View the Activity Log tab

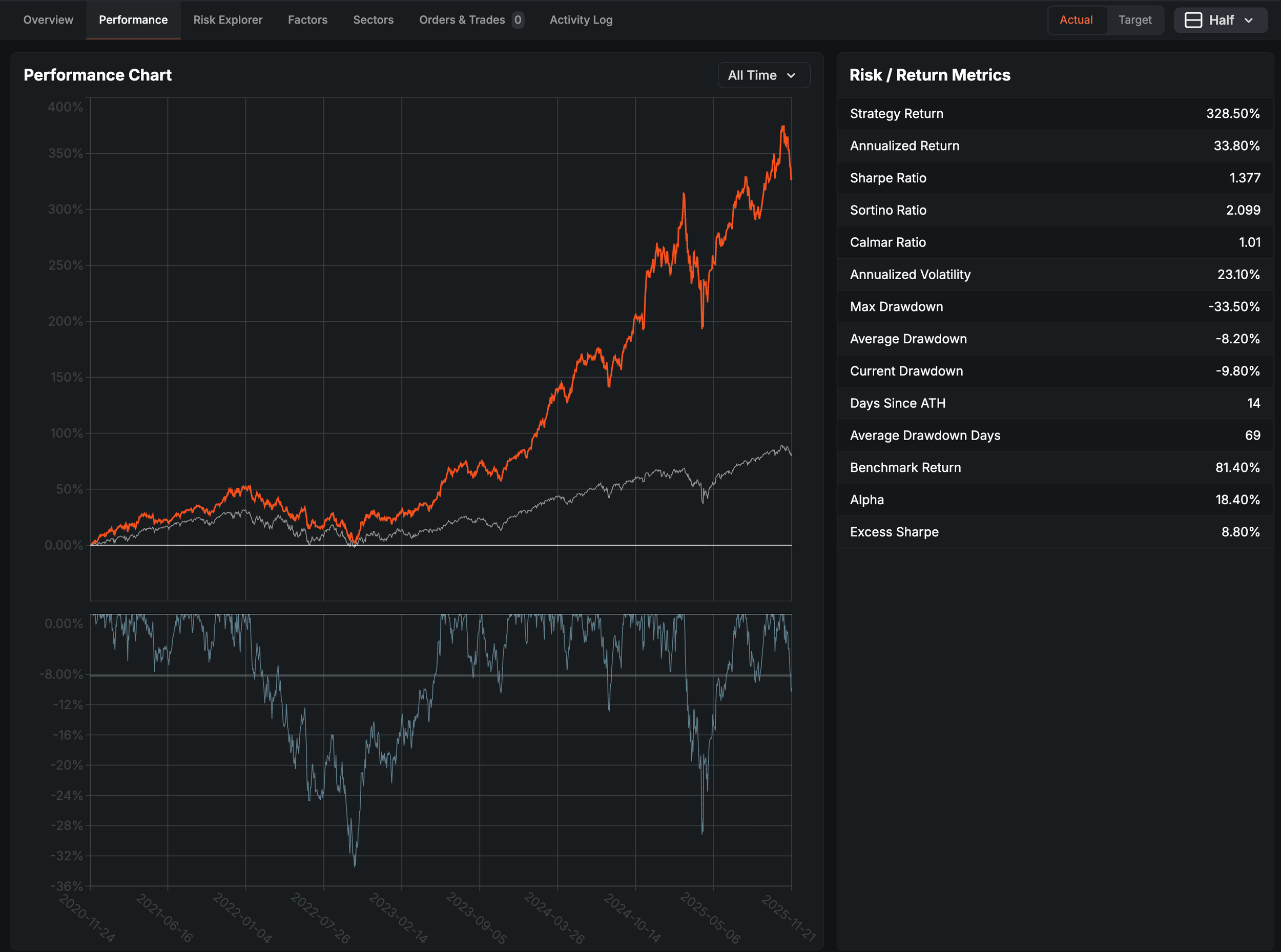point(580,20)
